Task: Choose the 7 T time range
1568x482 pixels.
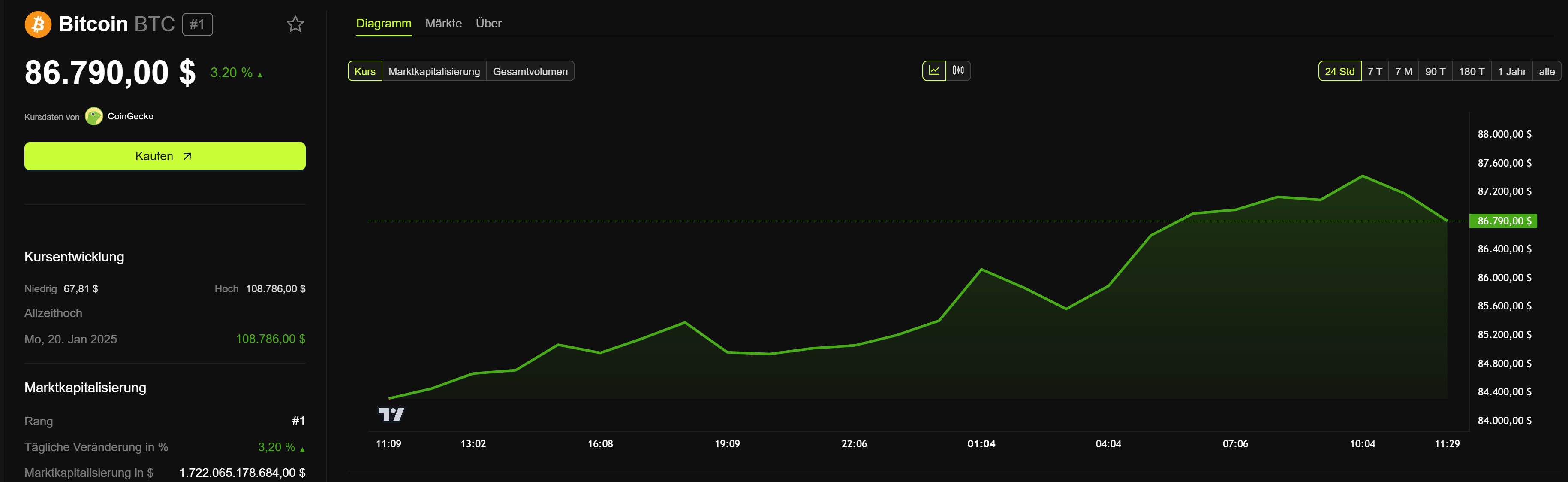Action: (1375, 71)
